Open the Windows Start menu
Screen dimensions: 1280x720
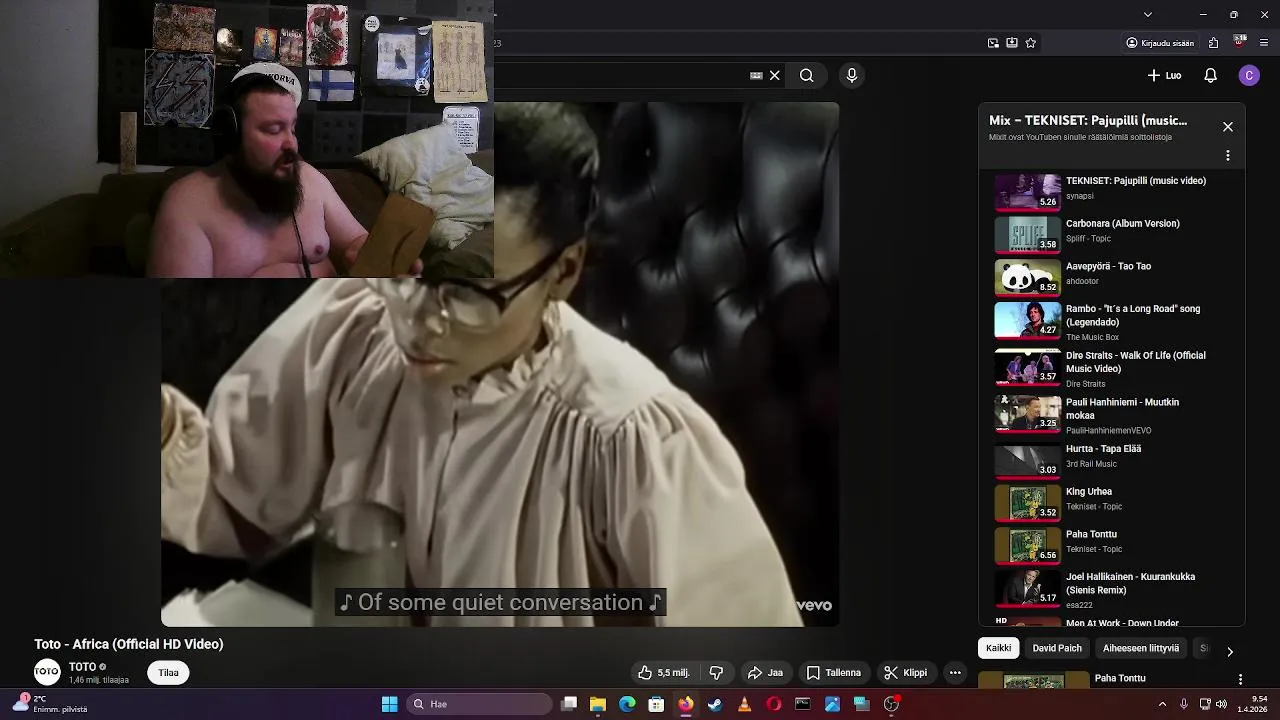click(389, 704)
